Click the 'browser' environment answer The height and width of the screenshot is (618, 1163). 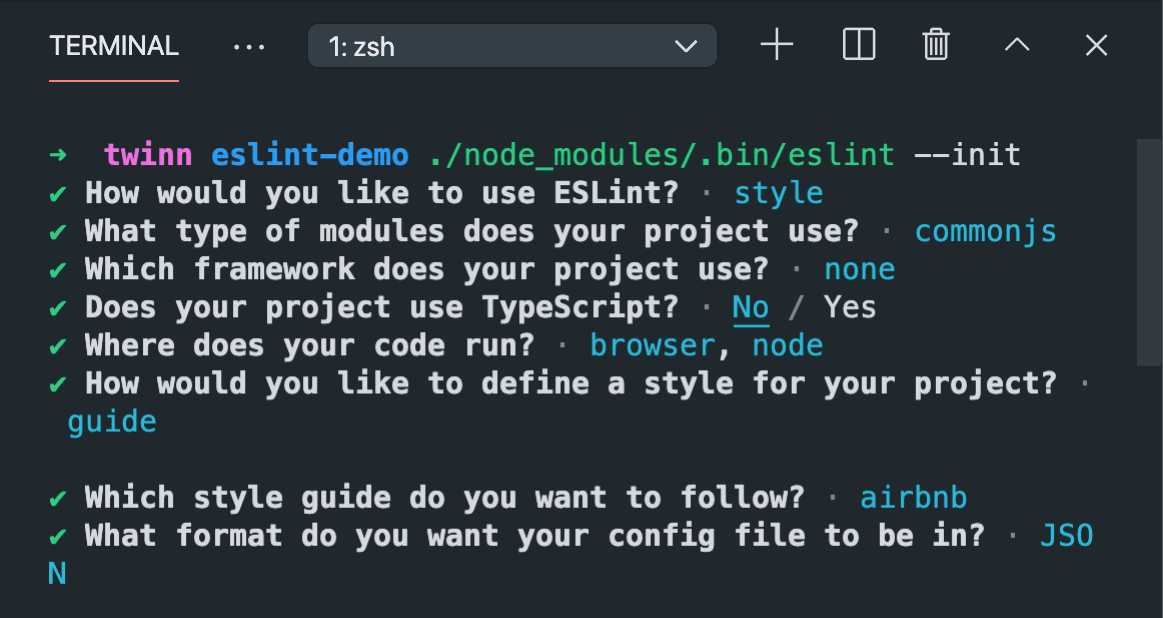pyautogui.click(x=652, y=346)
